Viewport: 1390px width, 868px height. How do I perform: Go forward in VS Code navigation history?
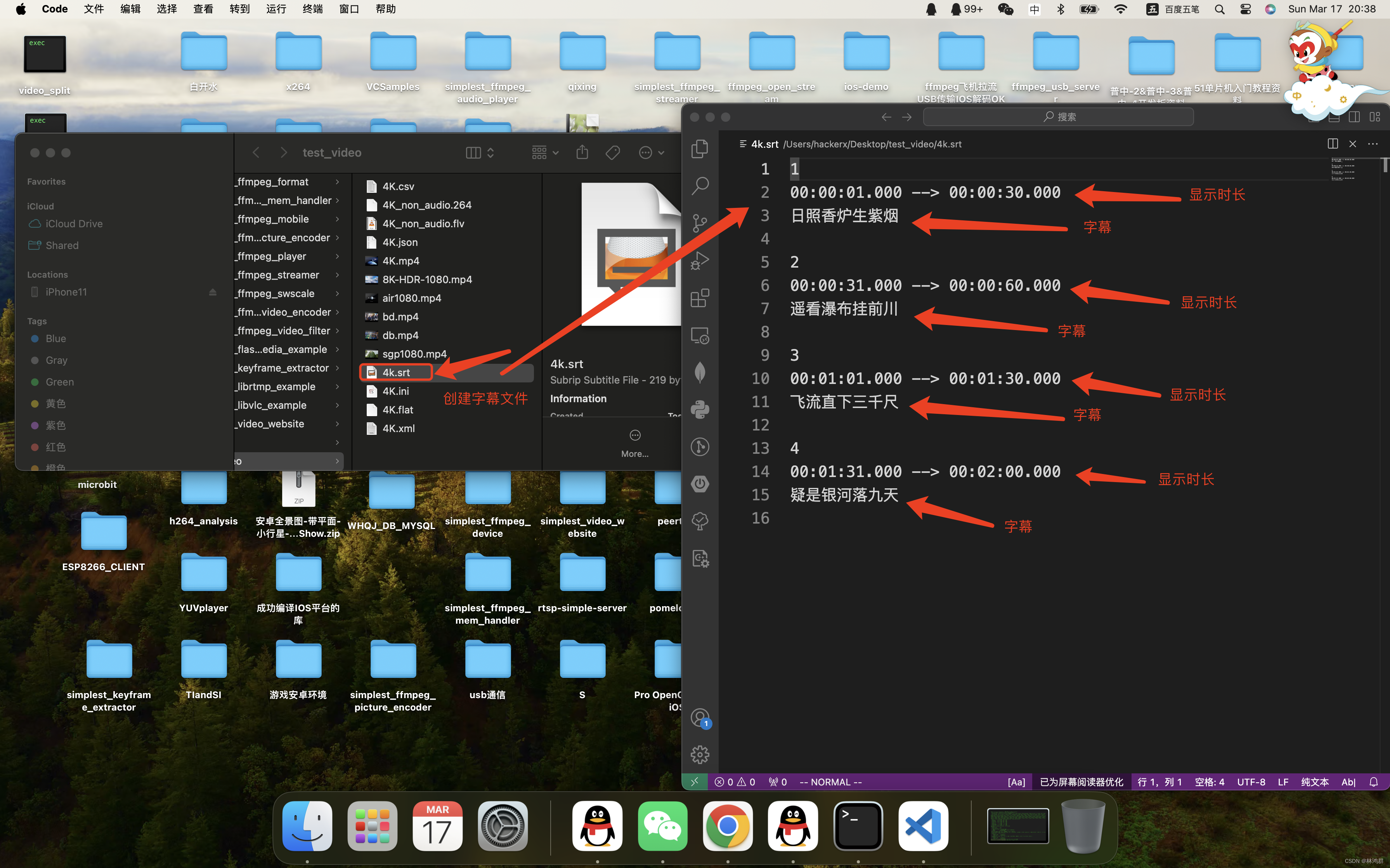coord(907,117)
